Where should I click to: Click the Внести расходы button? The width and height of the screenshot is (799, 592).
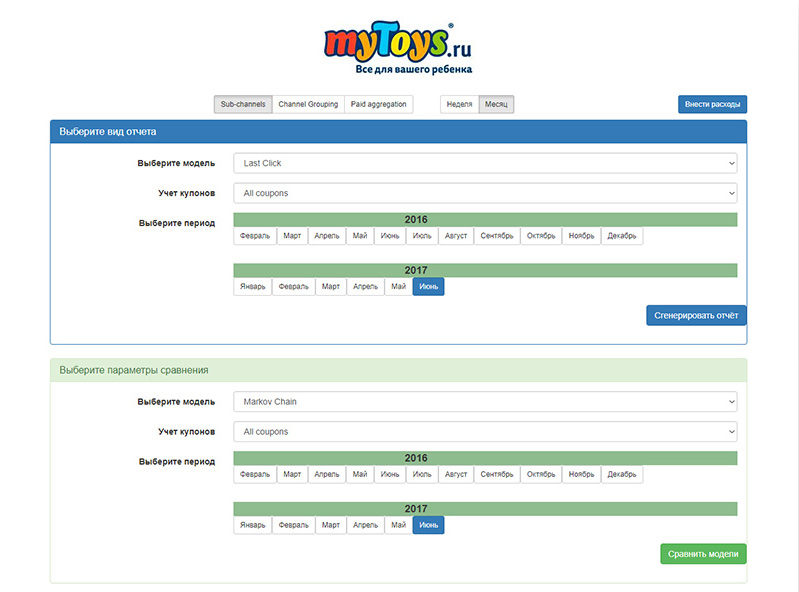(712, 104)
